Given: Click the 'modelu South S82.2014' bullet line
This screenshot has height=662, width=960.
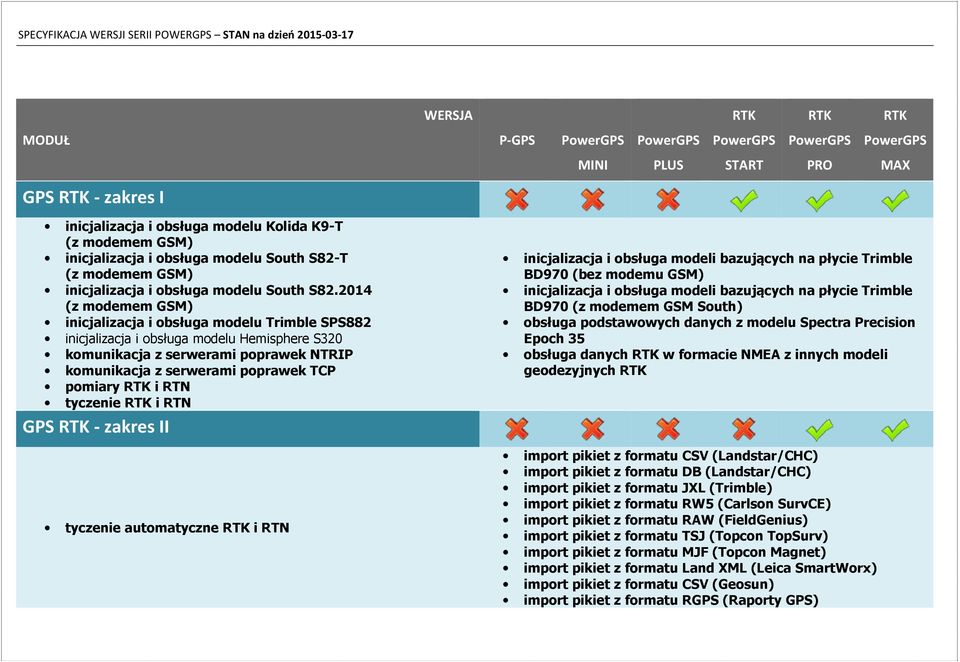Looking at the screenshot, I should (219, 298).
